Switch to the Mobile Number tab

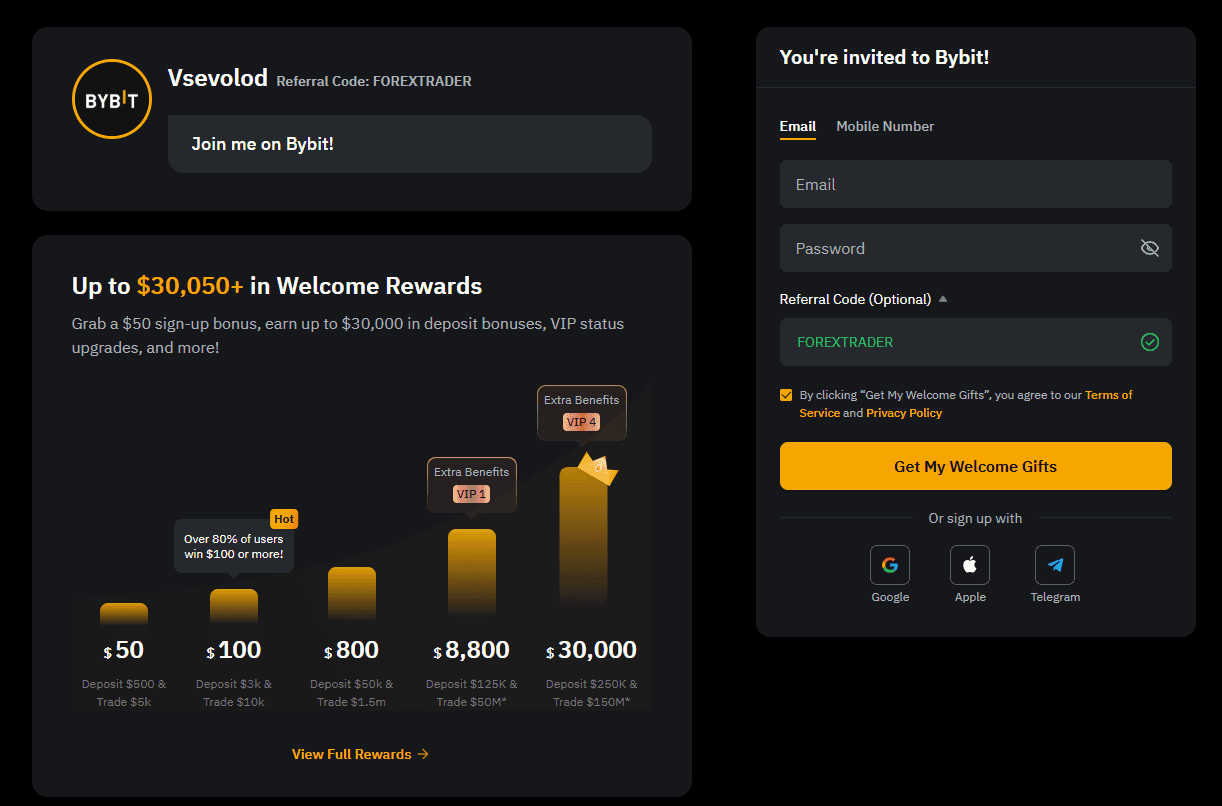click(x=885, y=126)
